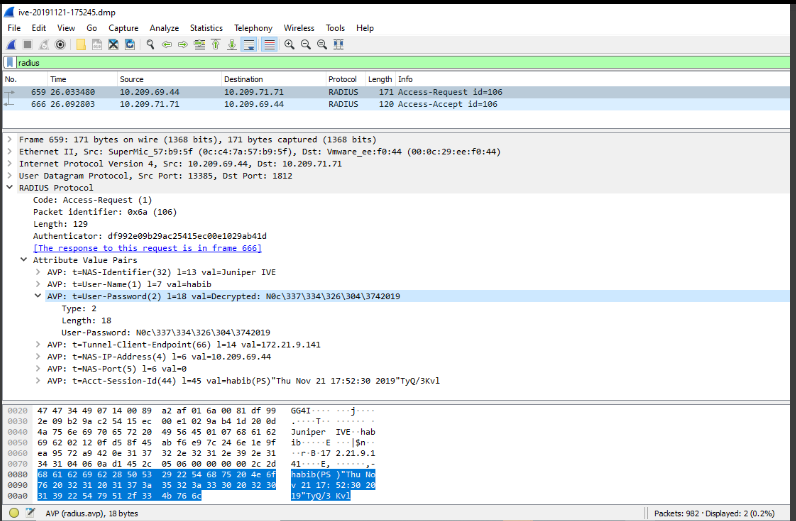
Task: Open the Telephony menu
Action: click(x=253, y=28)
